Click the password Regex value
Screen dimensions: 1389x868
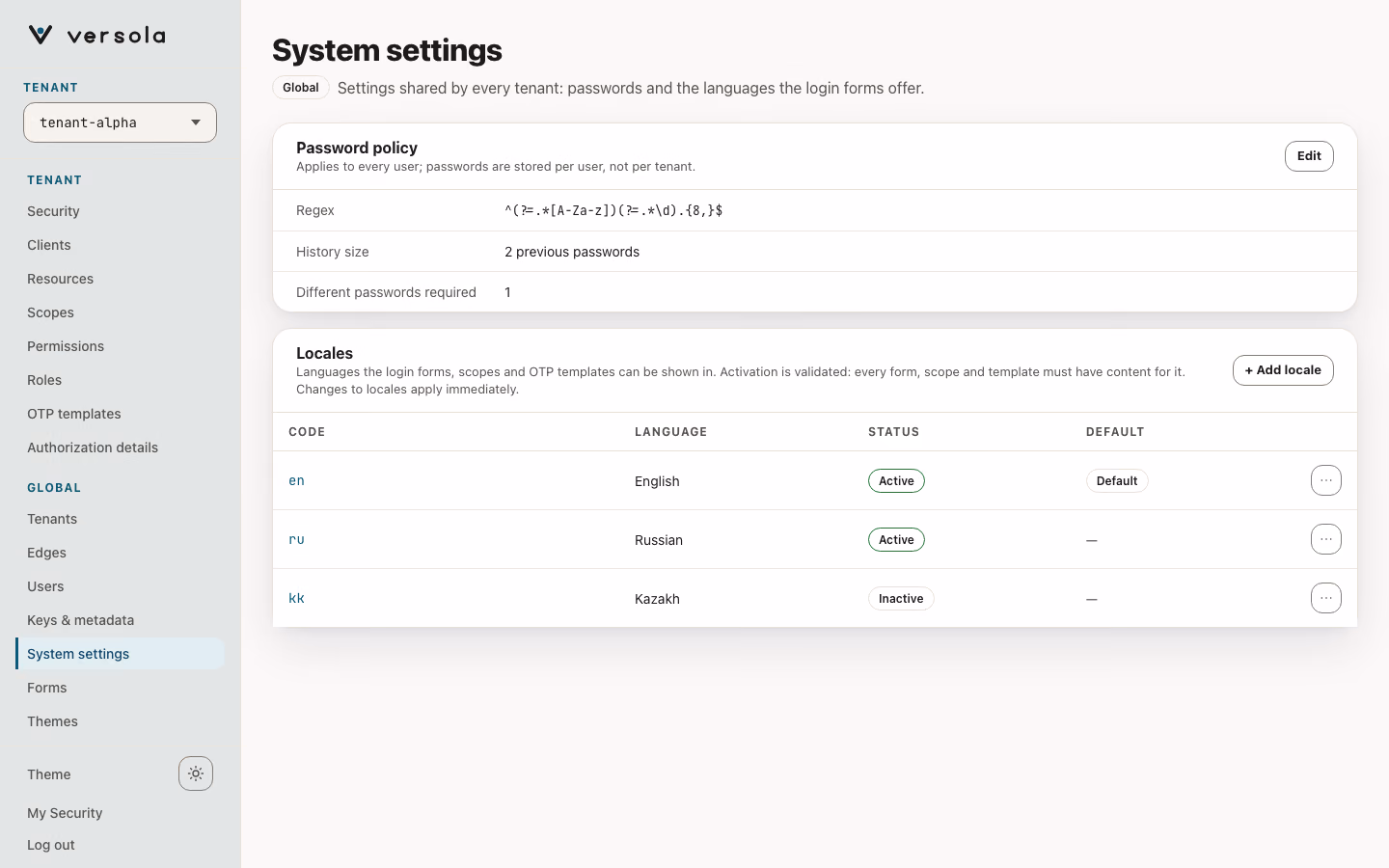[x=613, y=210]
